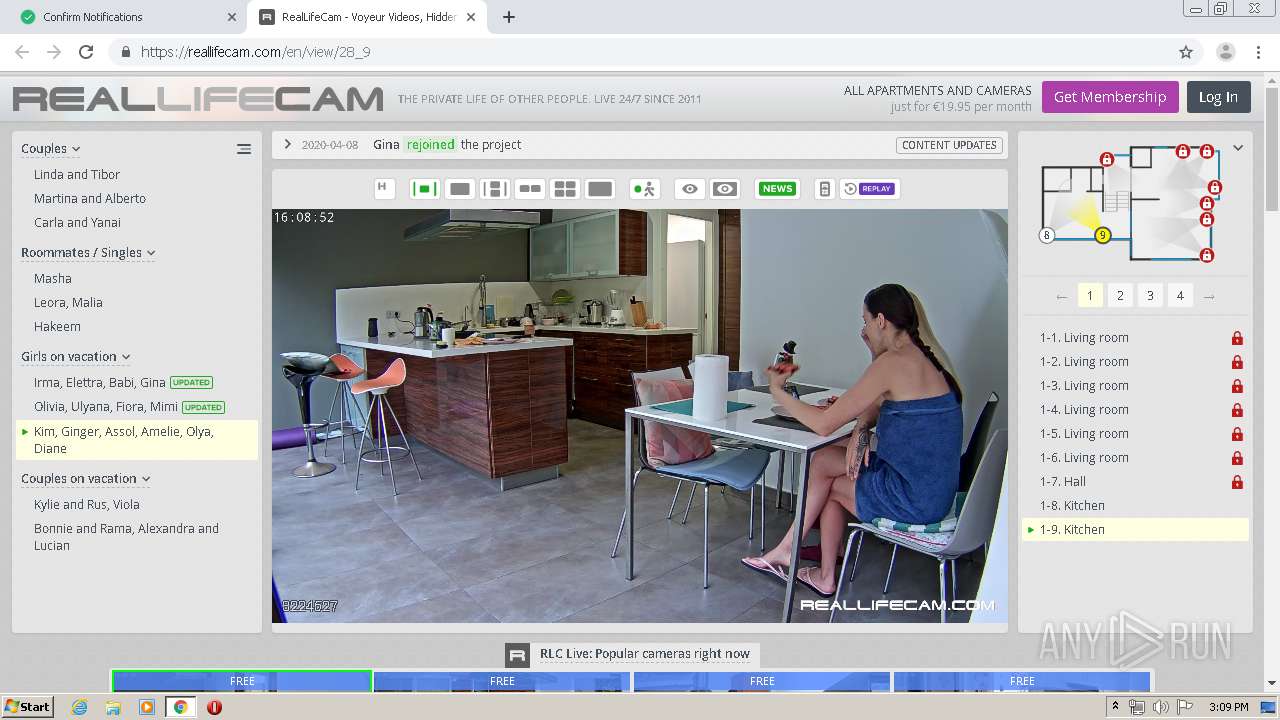Open the green NEWS button

tap(777, 188)
